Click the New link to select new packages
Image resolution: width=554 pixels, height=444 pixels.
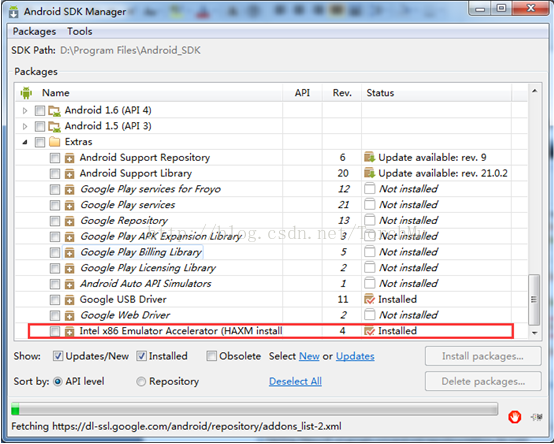point(309,356)
